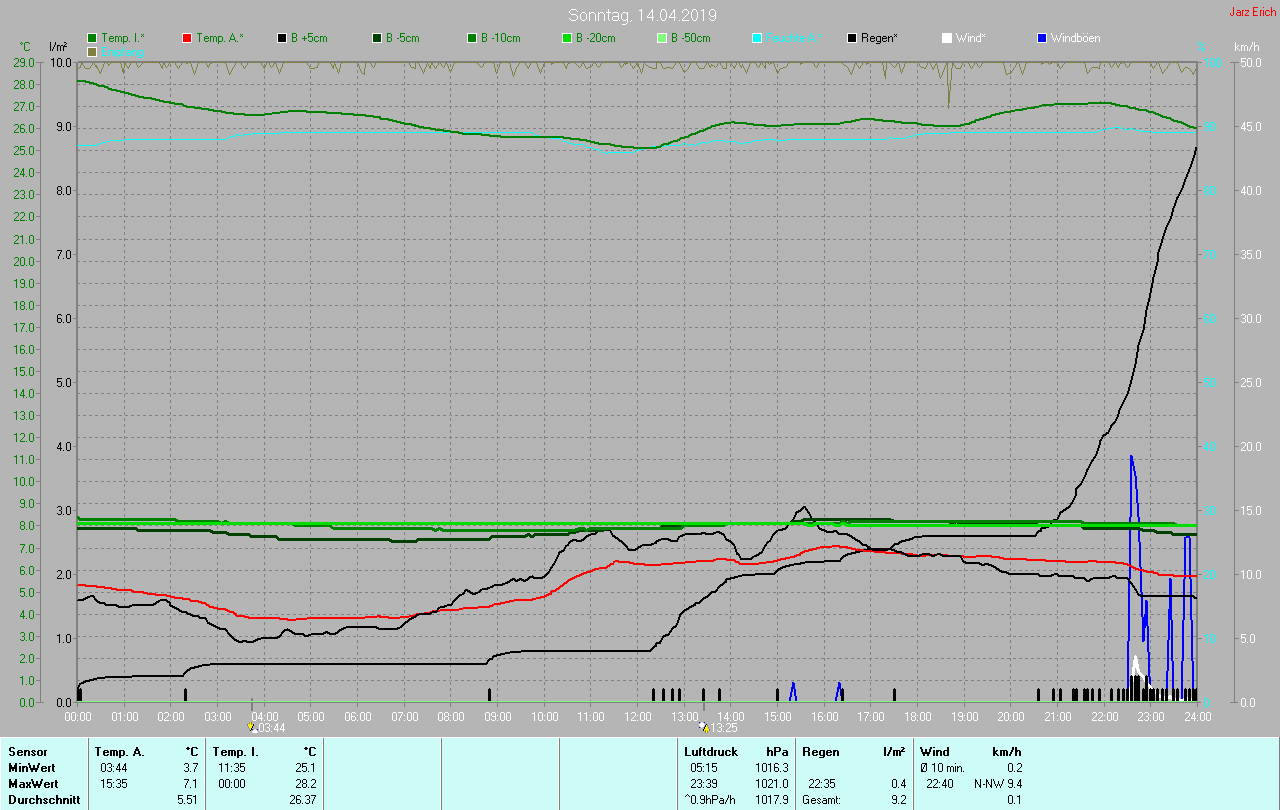Click the sunrise icon at 03:44
1280x810 pixels.
pyautogui.click(x=252, y=727)
